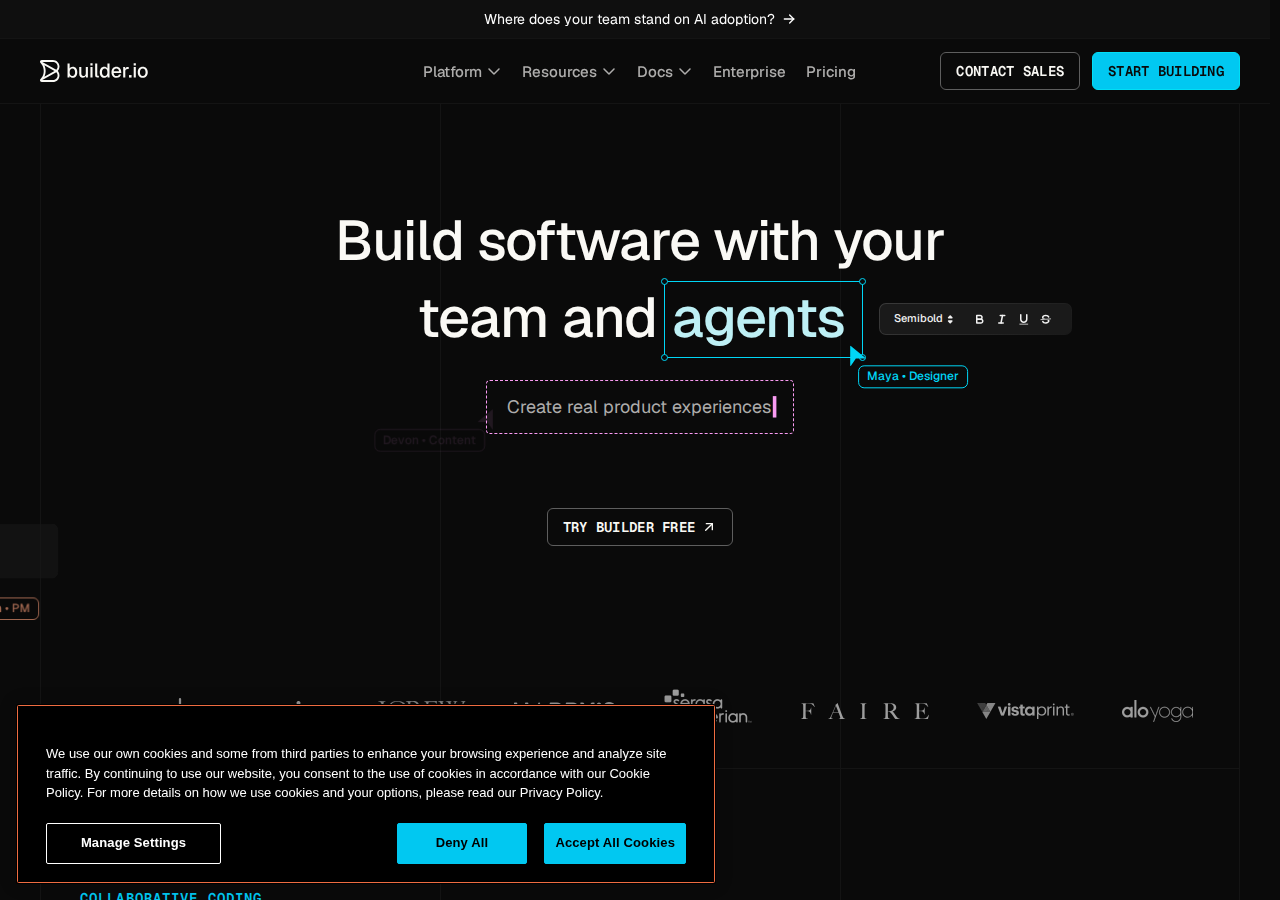Click the Alo Yoga logo
Image resolution: width=1280 pixels, height=900 pixels.
coord(1157,711)
